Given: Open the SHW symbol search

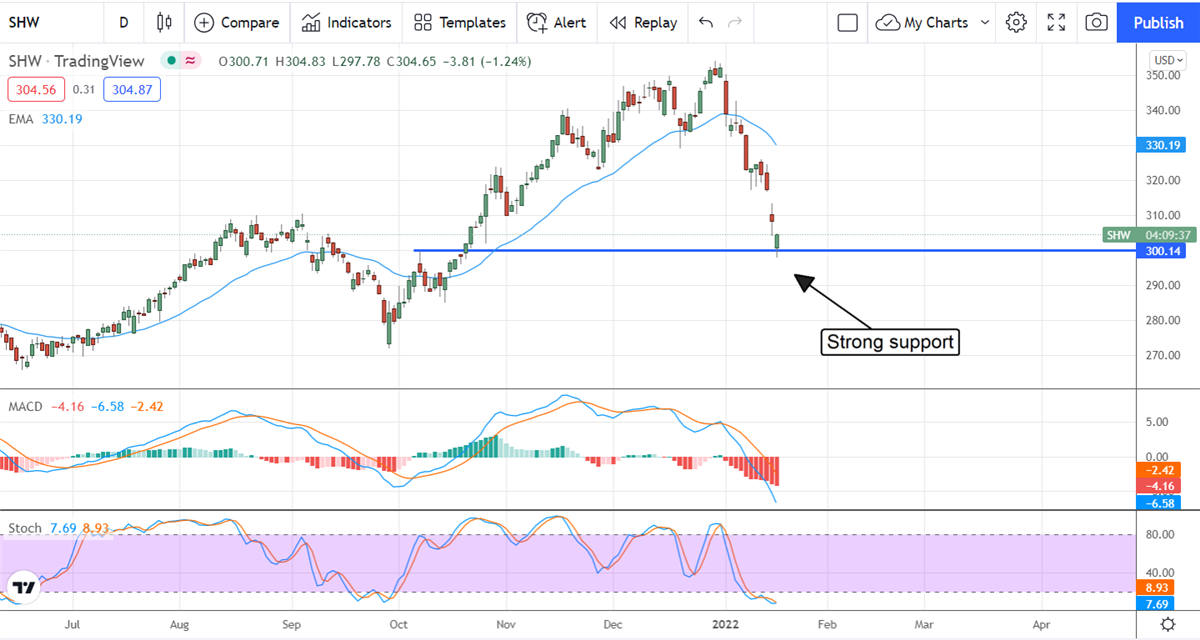Looking at the screenshot, I should (24, 22).
